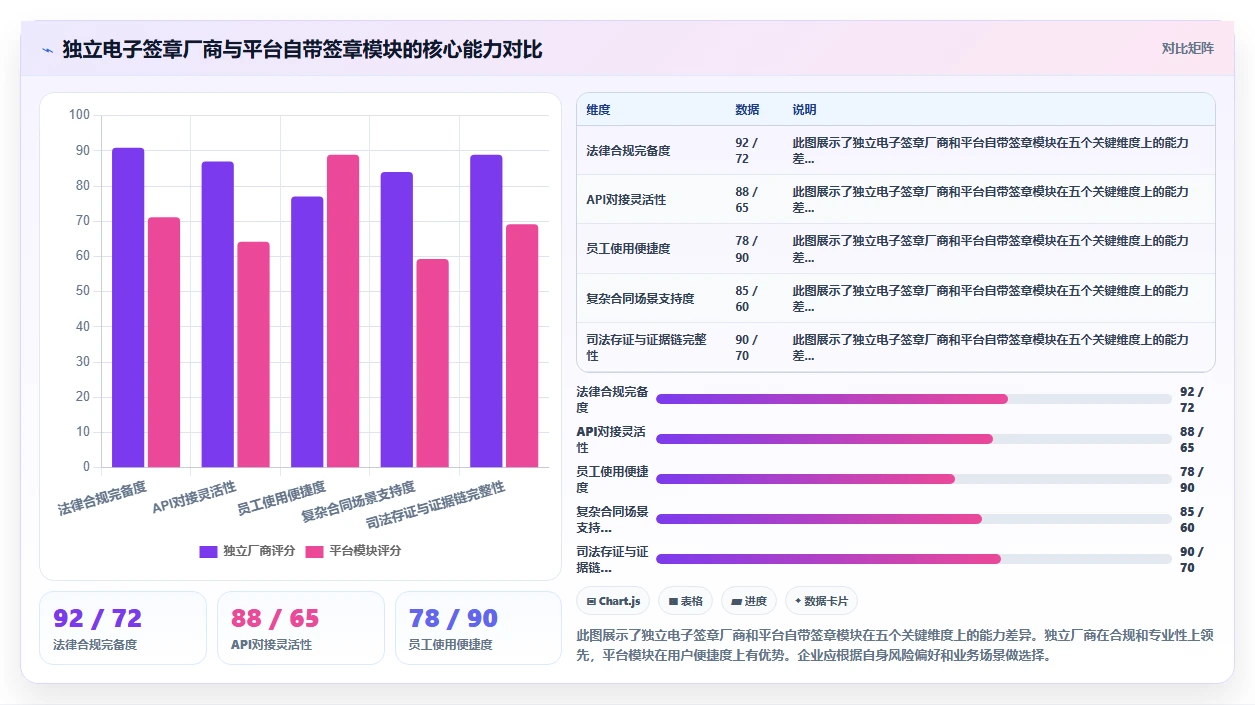Screen dimensions: 1255x705
Task: Click the 88 / 65 value in the table
Action: coord(746,199)
